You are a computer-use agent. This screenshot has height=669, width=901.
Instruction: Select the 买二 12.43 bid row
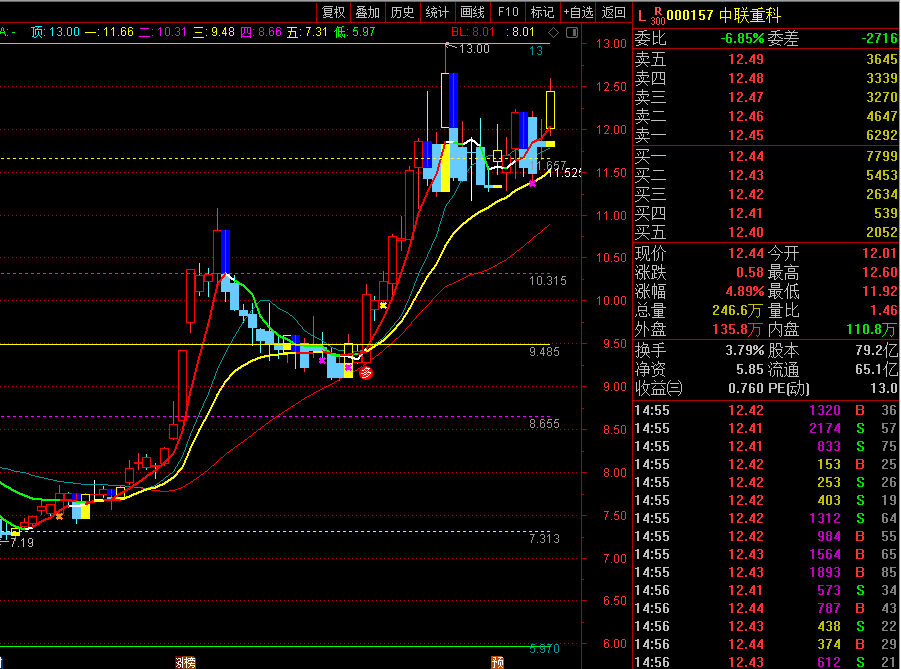coord(766,175)
